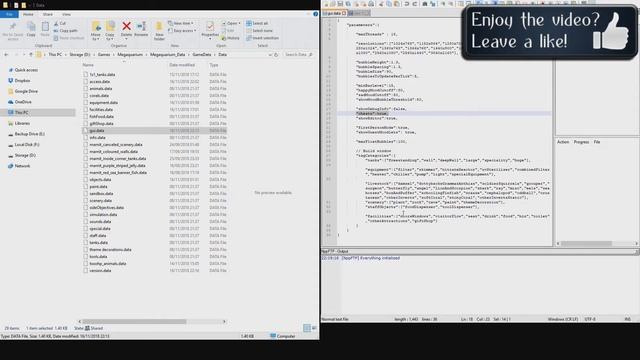Select OneDrive in navigation pane
Screen dimensions: 640x360
[x=23, y=102]
